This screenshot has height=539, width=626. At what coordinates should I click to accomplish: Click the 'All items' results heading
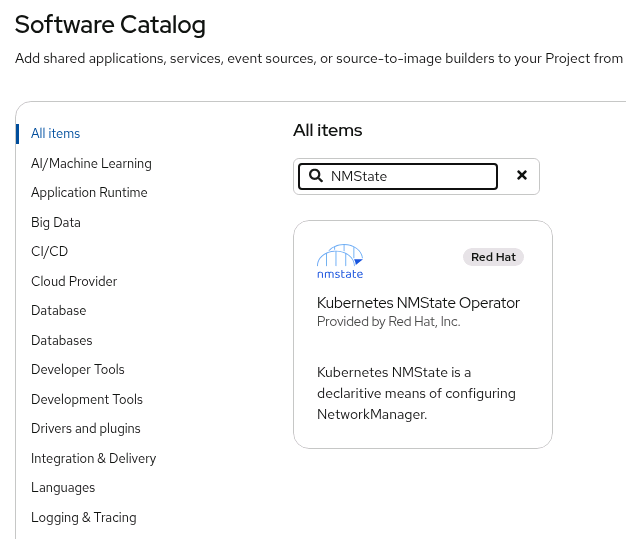(327, 130)
